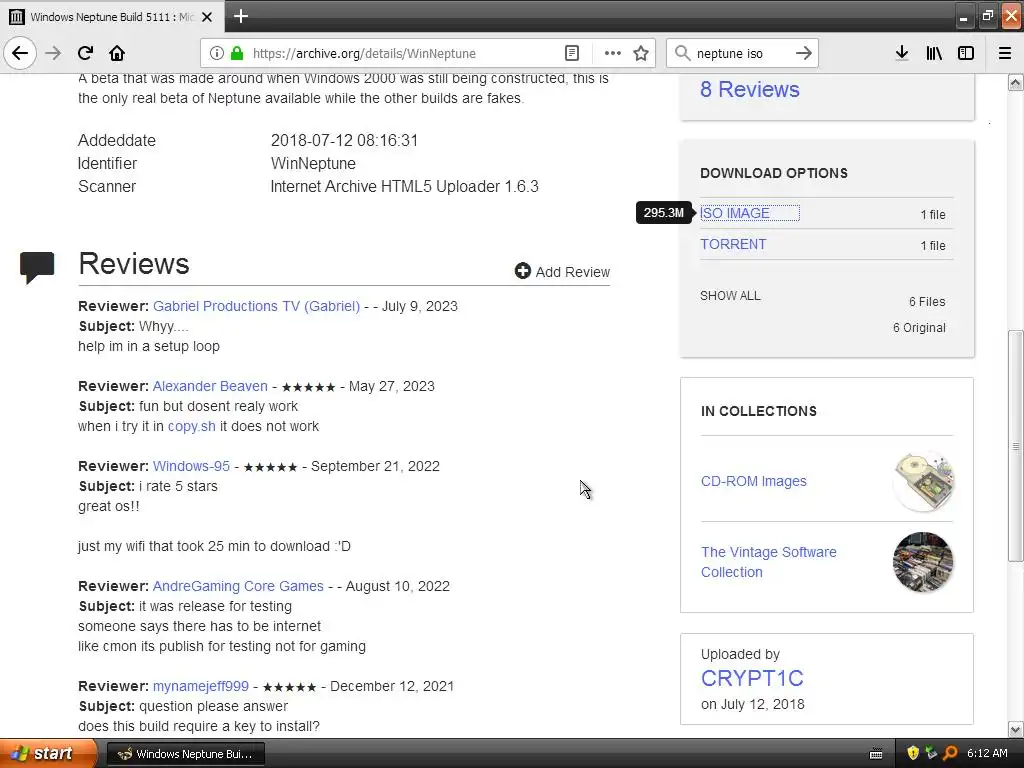Click SHOW ALL download files
Screen dimensions: 1024x768
pos(730,296)
